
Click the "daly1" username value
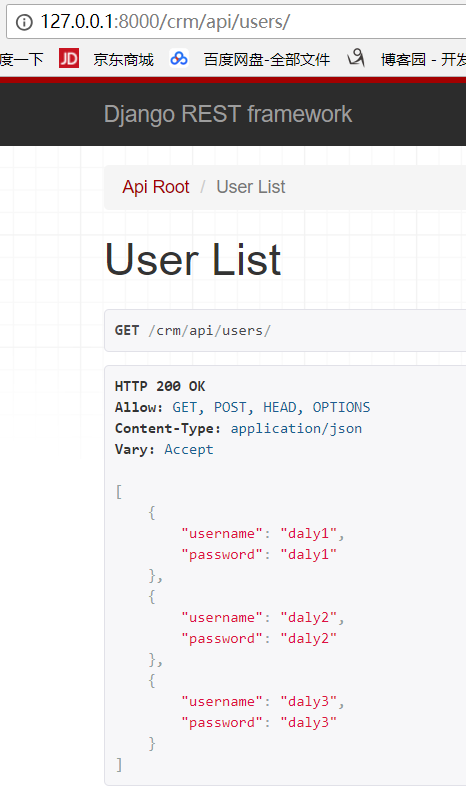(309, 534)
